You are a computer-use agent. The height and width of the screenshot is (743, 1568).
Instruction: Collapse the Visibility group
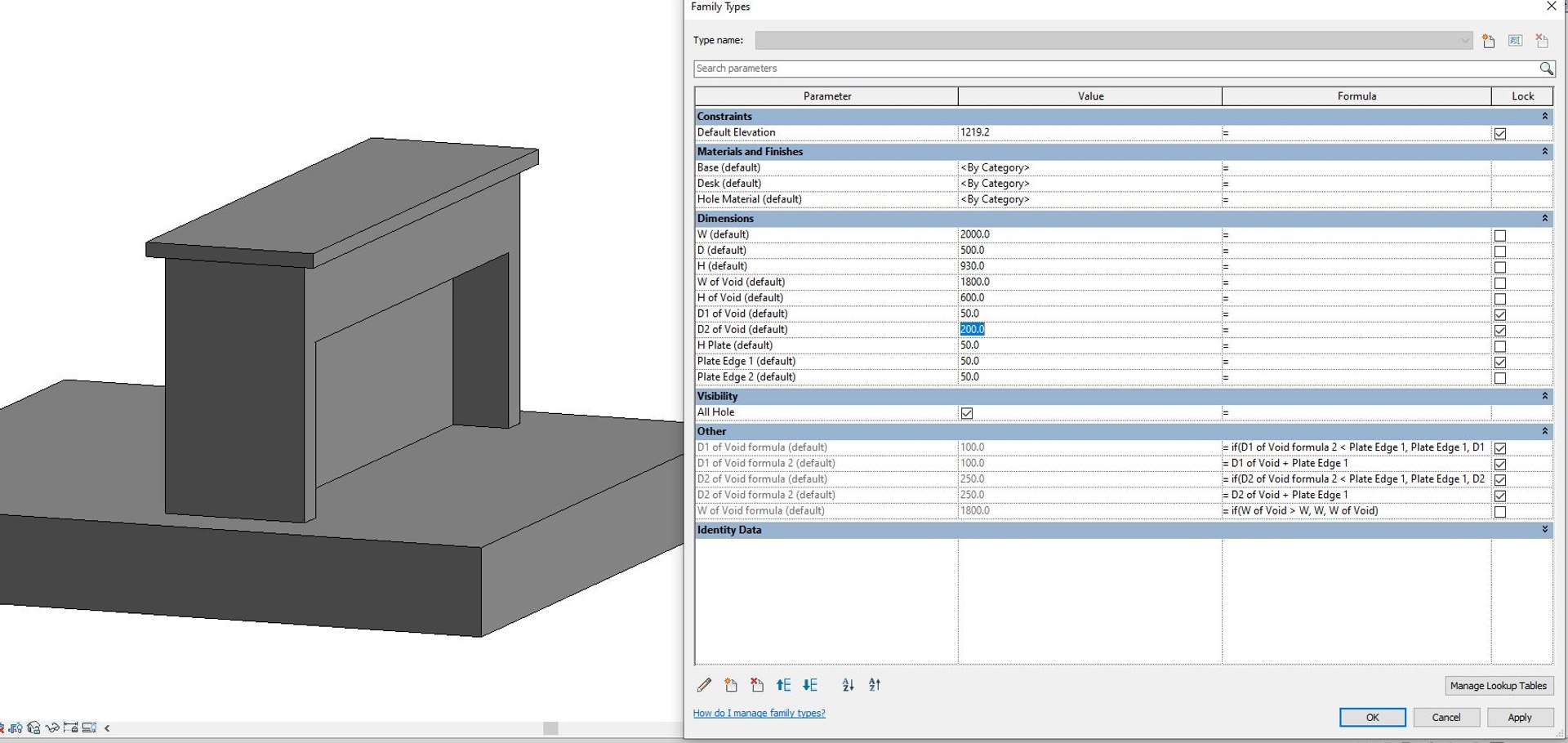point(1544,396)
